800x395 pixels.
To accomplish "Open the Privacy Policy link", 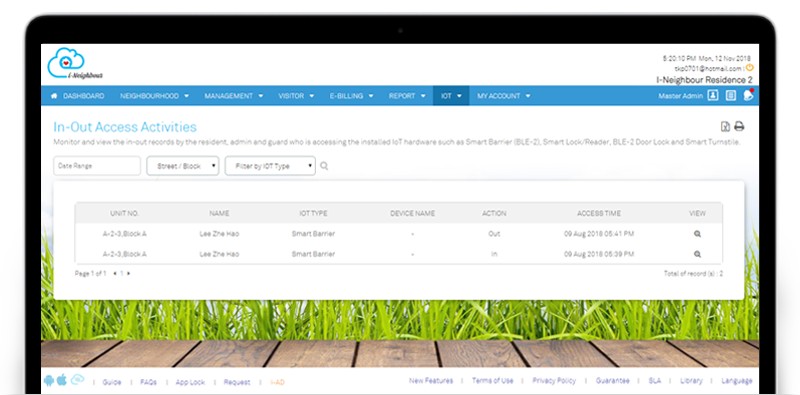I will click(x=554, y=381).
